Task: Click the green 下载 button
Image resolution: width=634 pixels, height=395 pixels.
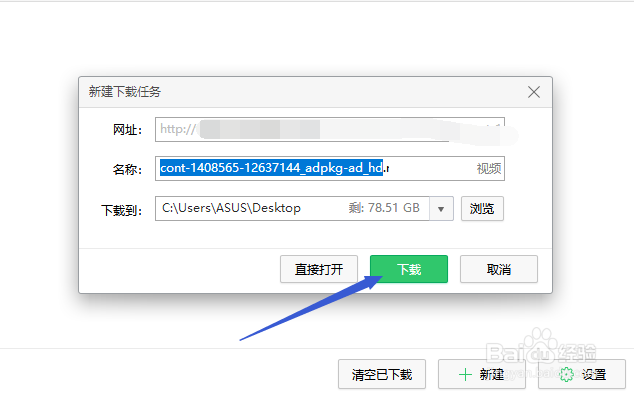Action: pyautogui.click(x=409, y=269)
